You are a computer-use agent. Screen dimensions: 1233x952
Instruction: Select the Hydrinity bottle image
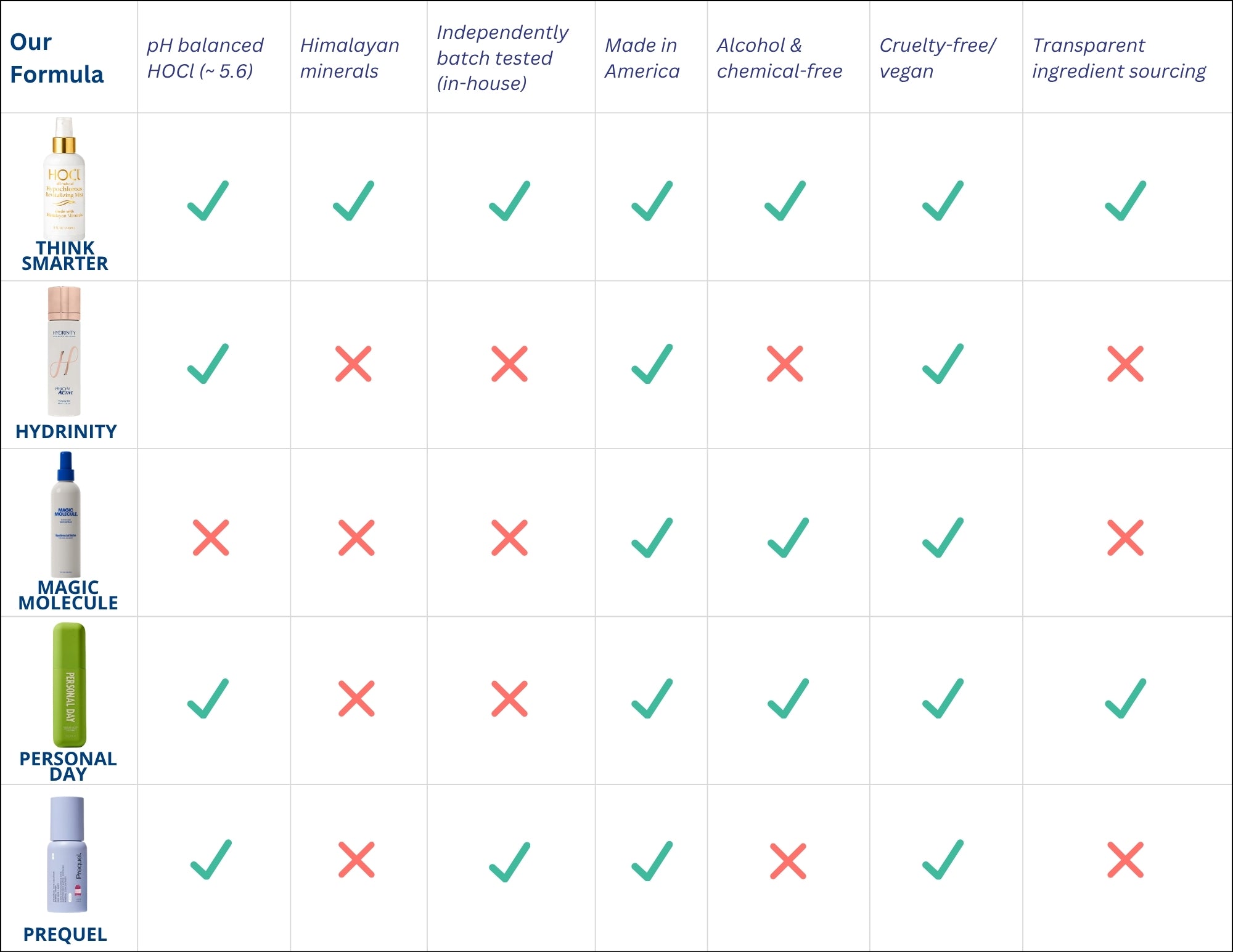coord(64,351)
